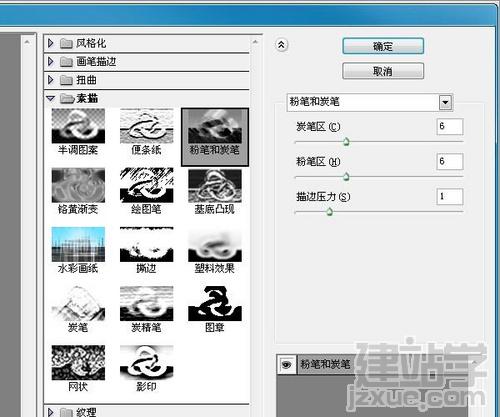Click the 粉笔区 slider handle
The width and height of the screenshot is (500, 417).
(346, 176)
